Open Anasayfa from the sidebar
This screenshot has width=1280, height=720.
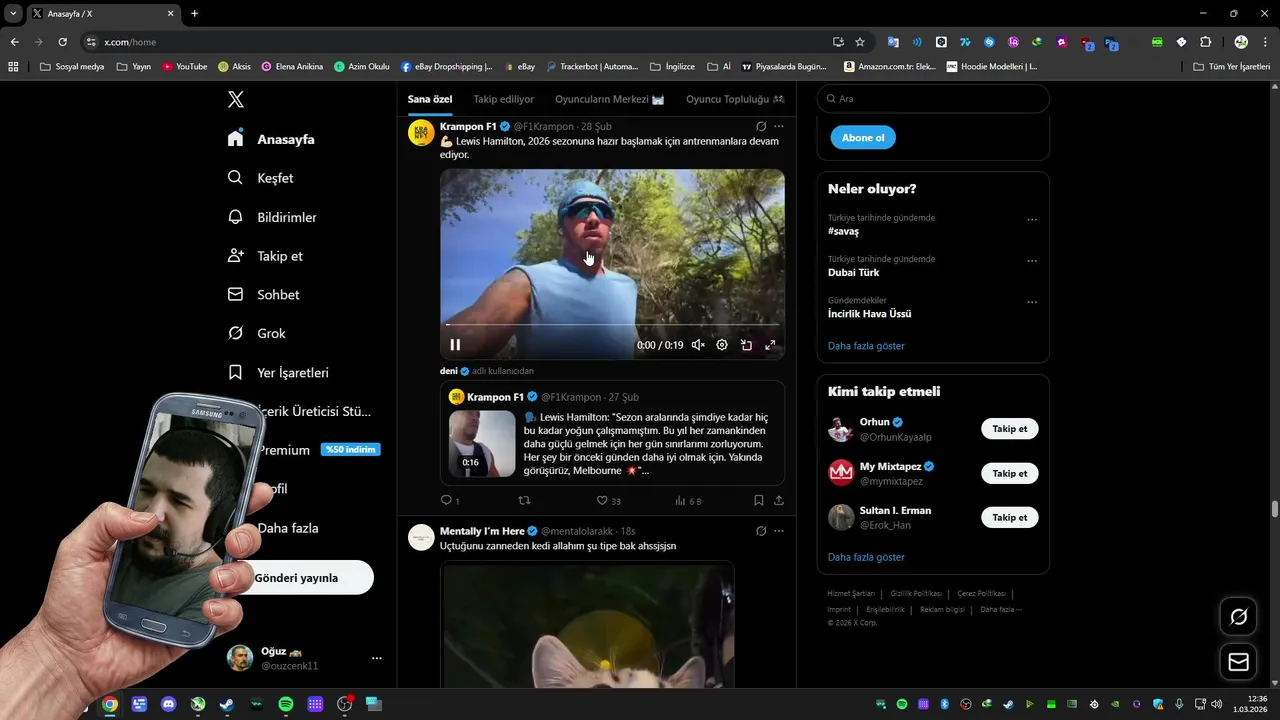coord(271,139)
